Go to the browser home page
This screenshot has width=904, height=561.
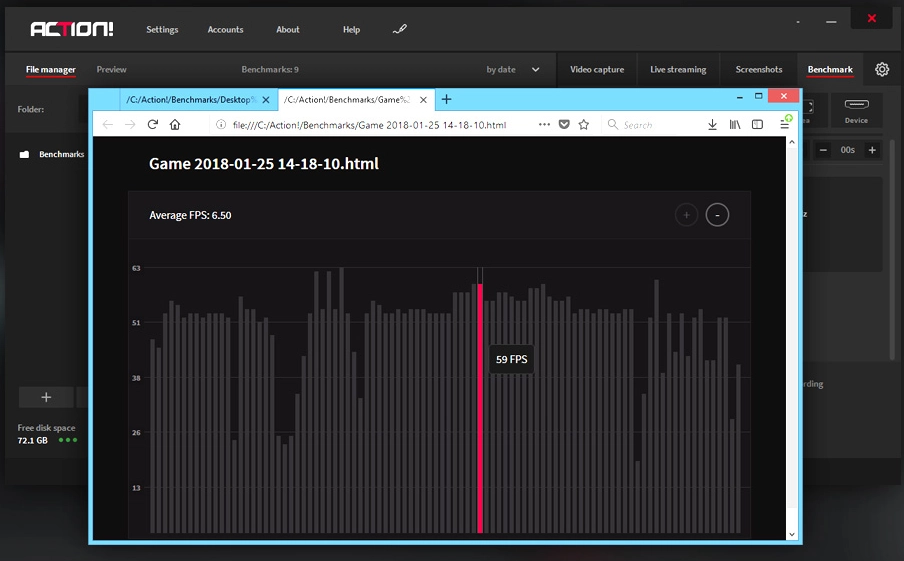point(175,124)
